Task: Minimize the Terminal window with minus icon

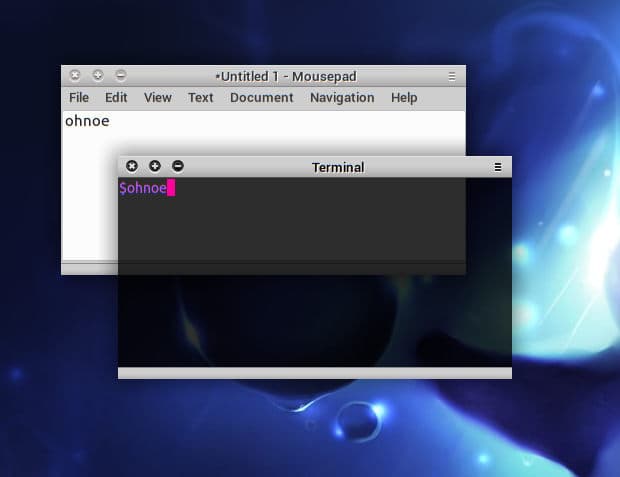Action: pyautogui.click(x=178, y=166)
